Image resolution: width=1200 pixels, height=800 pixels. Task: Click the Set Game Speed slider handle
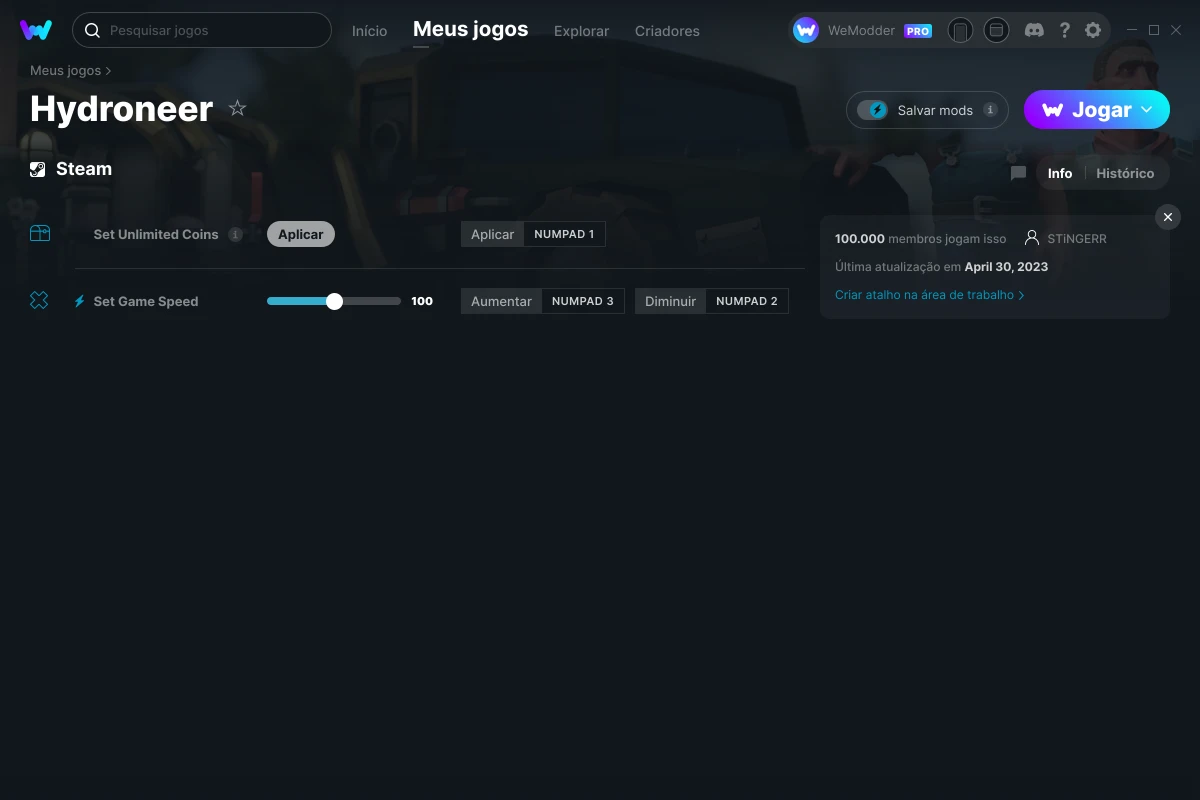[334, 301]
